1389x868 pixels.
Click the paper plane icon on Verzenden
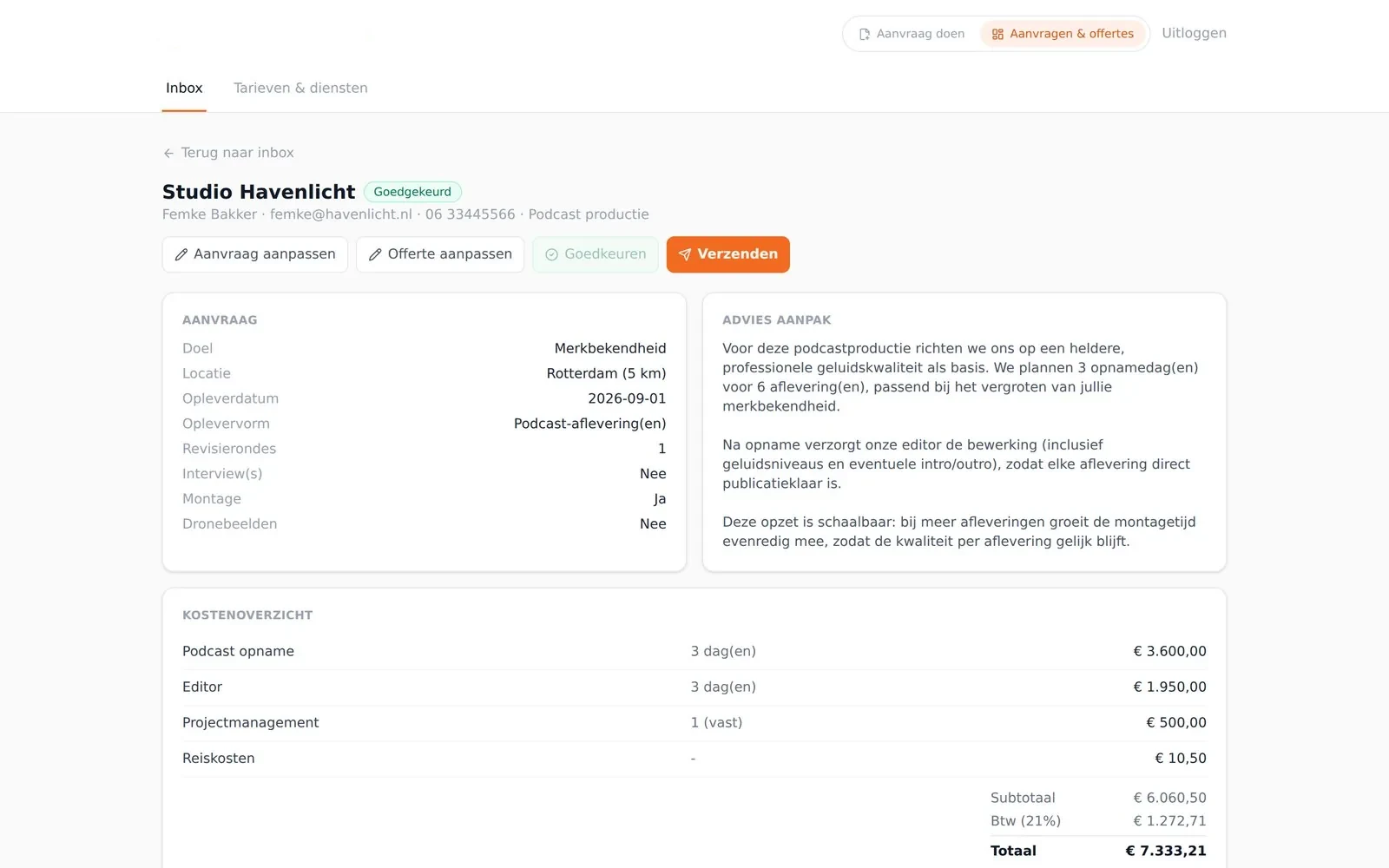pos(685,254)
